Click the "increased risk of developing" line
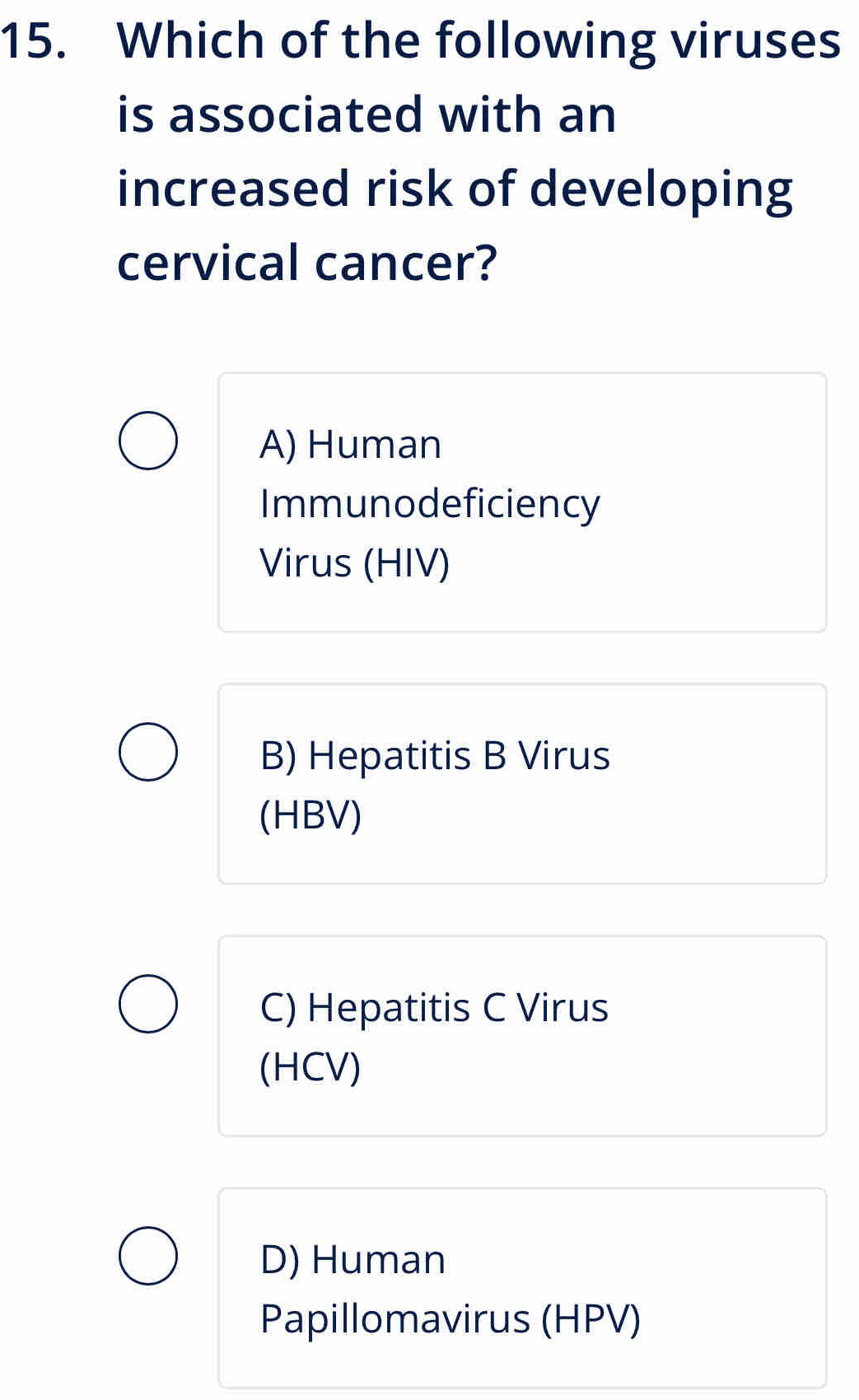This screenshot has width=859, height=1400. (455, 189)
